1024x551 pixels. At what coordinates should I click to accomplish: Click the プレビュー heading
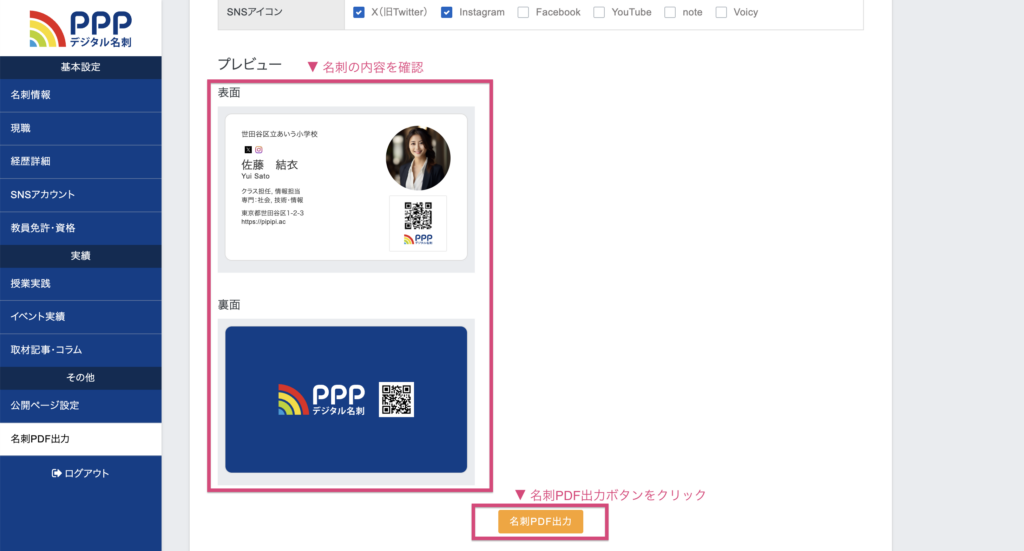click(x=249, y=65)
